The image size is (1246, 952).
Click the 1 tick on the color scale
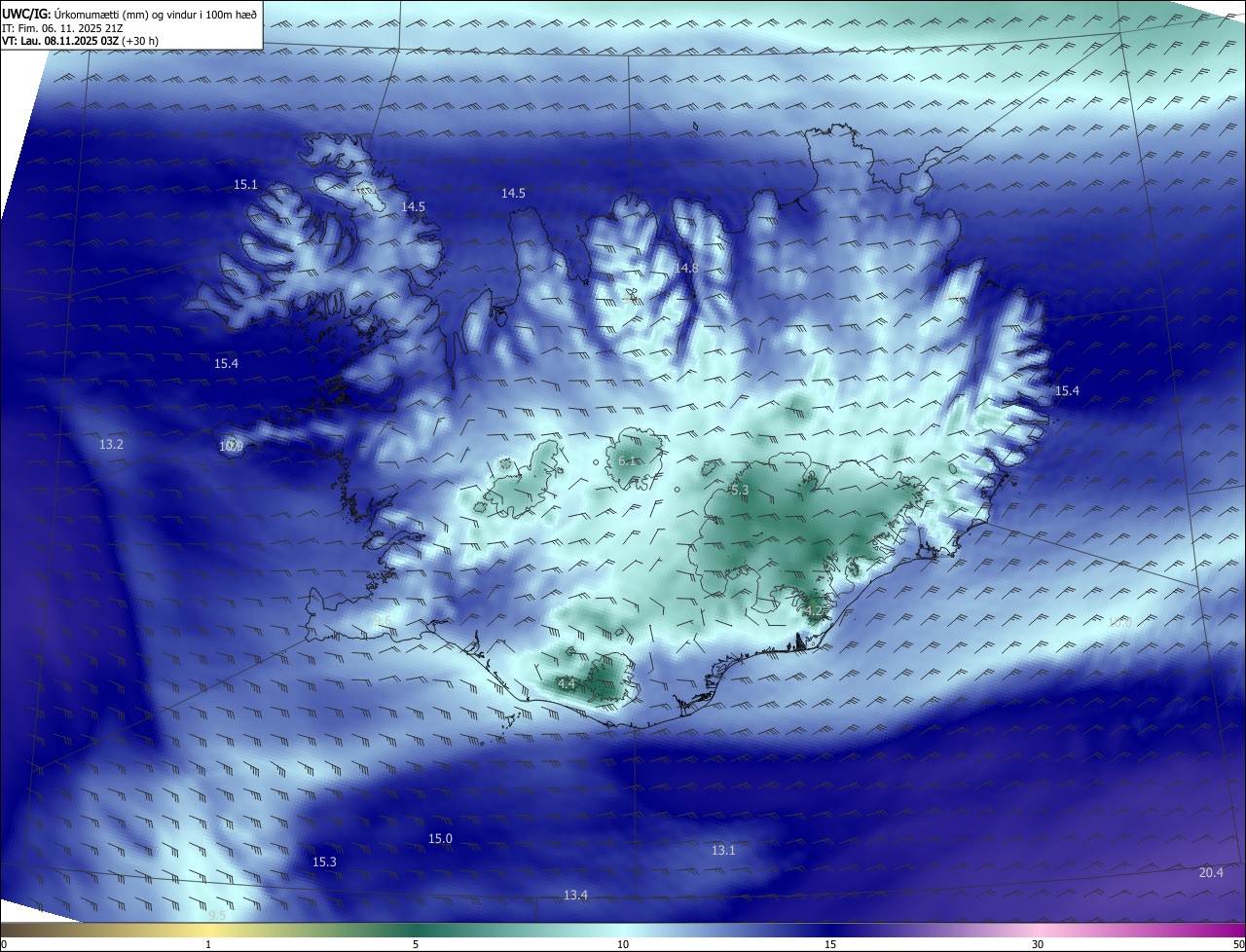coord(208,944)
